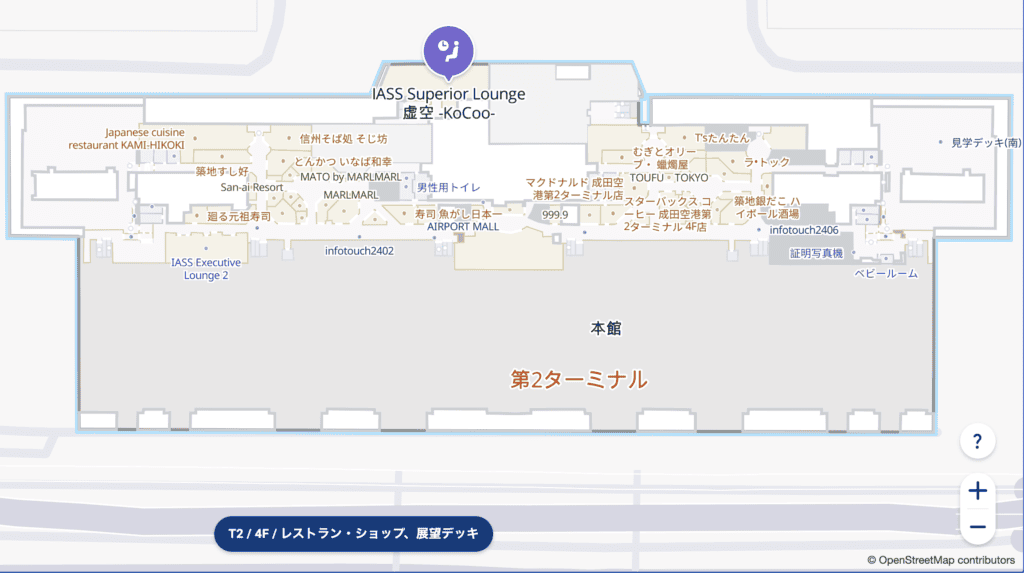Select the infotouch2402 kiosk label
1024x573 pixels.
tap(359, 251)
